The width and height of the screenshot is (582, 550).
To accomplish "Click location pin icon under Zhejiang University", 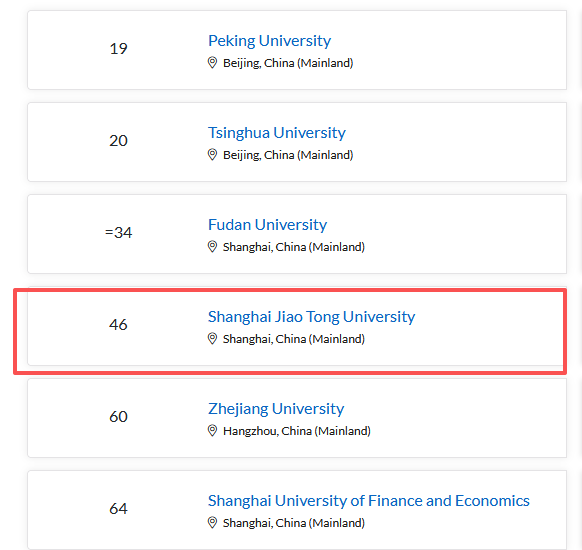I will click(212, 431).
